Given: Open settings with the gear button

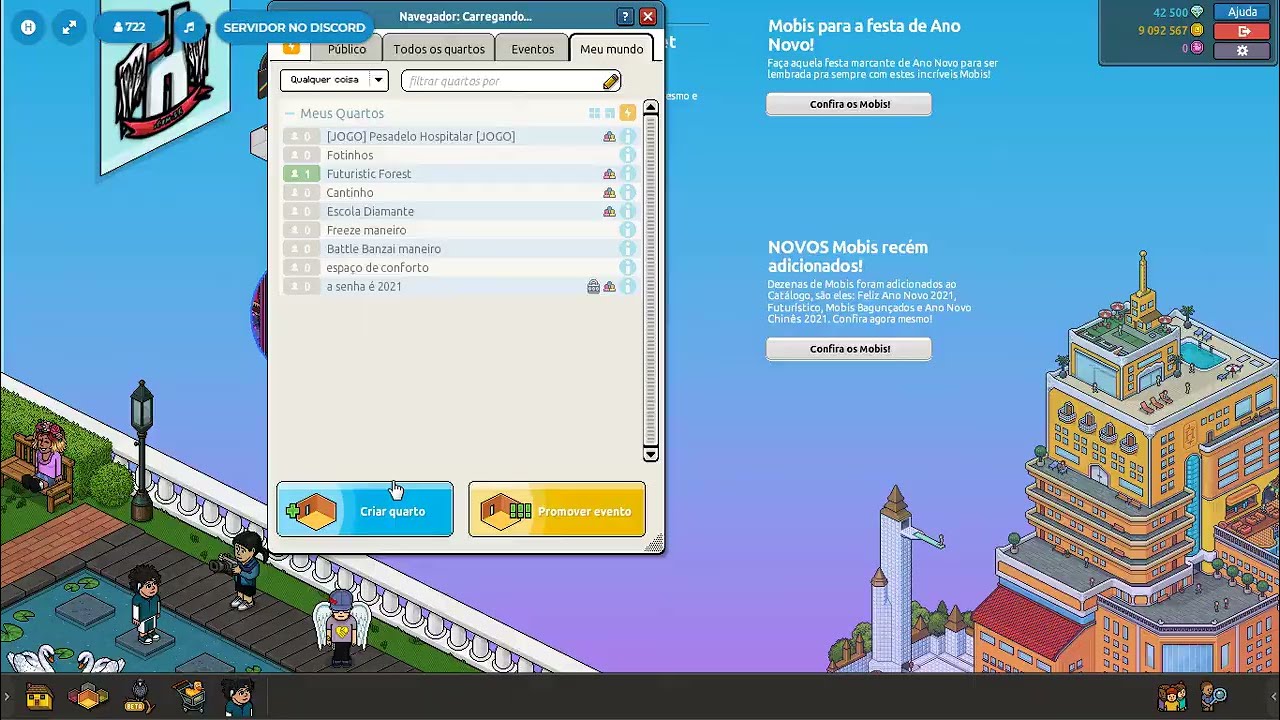Looking at the screenshot, I should click(x=1242, y=50).
